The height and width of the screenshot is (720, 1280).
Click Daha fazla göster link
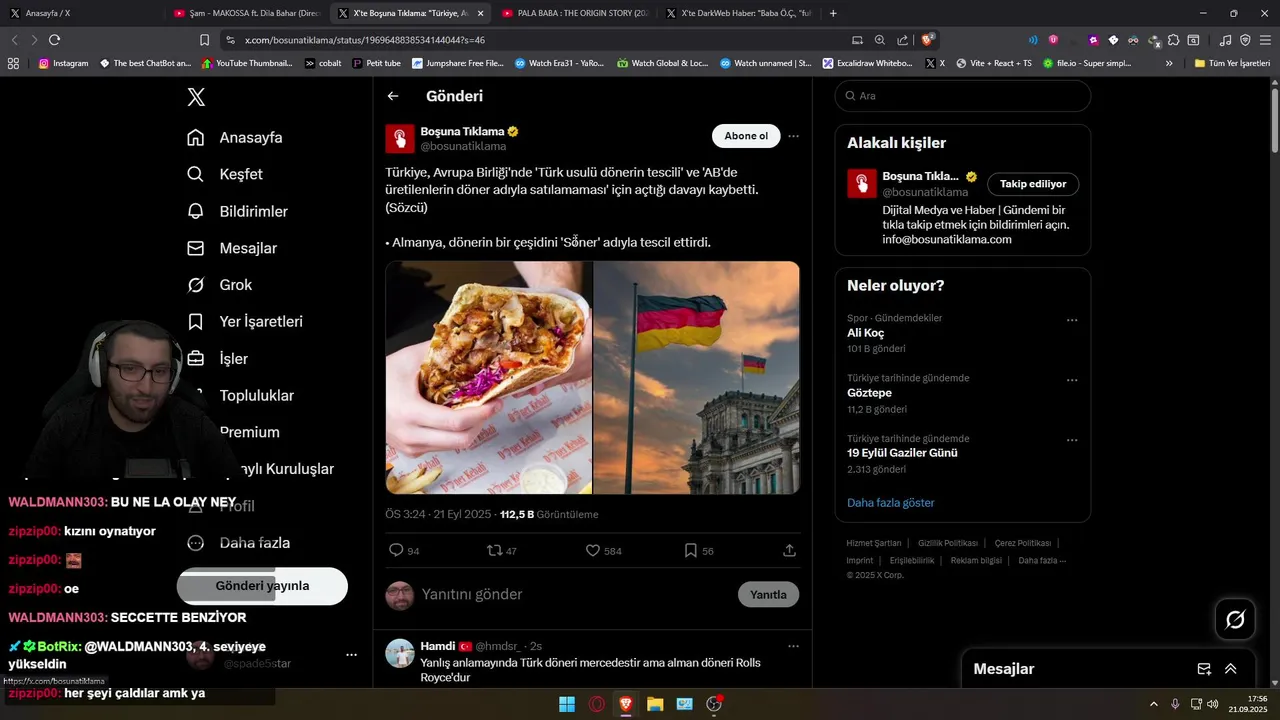pyautogui.click(x=890, y=503)
